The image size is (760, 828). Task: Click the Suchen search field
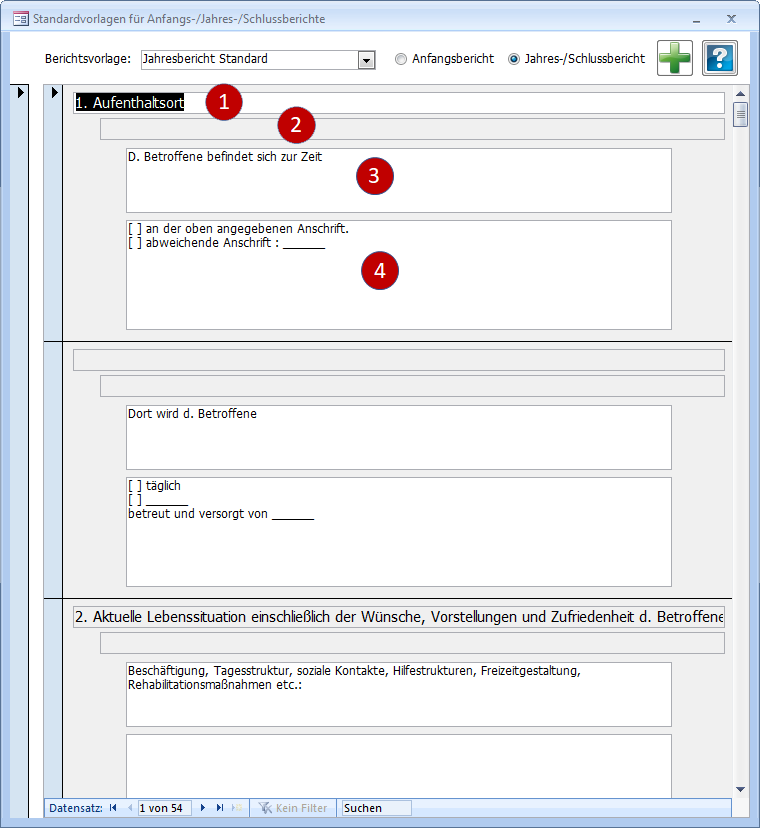click(377, 808)
